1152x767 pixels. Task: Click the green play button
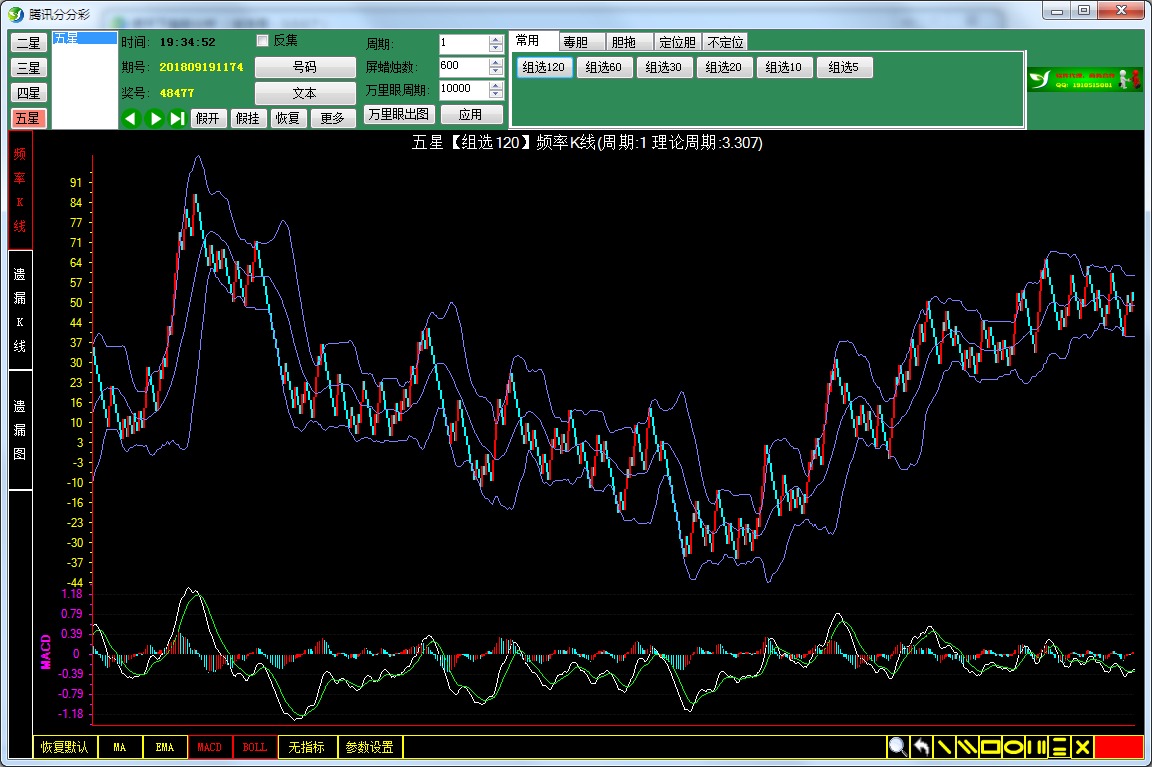coord(155,118)
